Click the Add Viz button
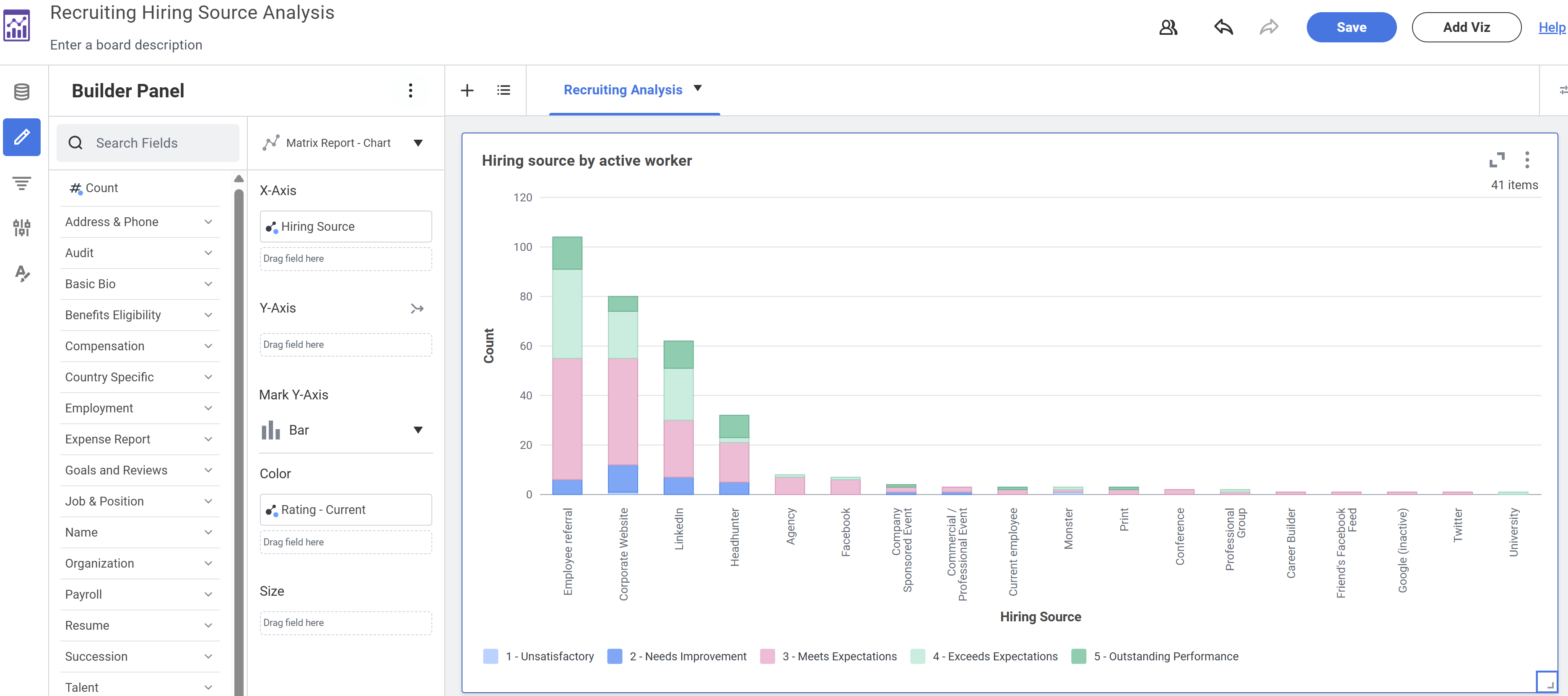1568x696 pixels. 1467,27
